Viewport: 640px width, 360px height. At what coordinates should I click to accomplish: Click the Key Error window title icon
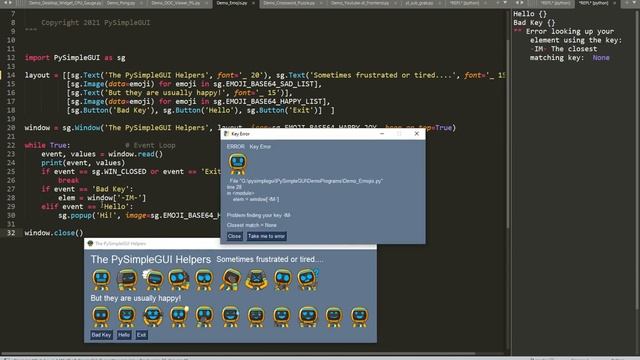[x=226, y=134]
